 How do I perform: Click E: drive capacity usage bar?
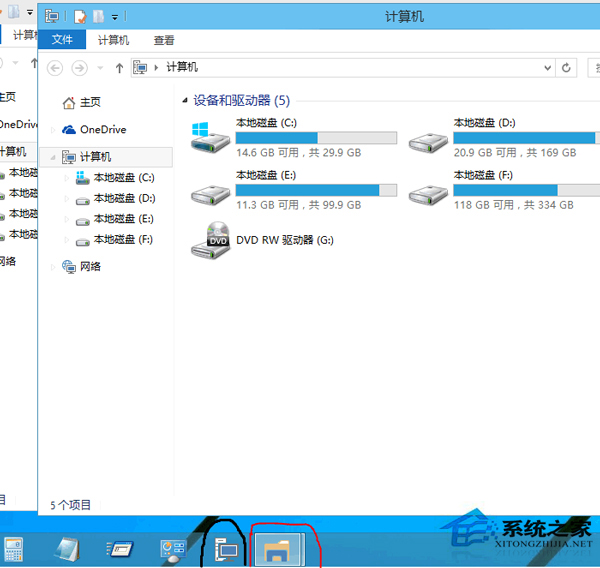(316, 190)
